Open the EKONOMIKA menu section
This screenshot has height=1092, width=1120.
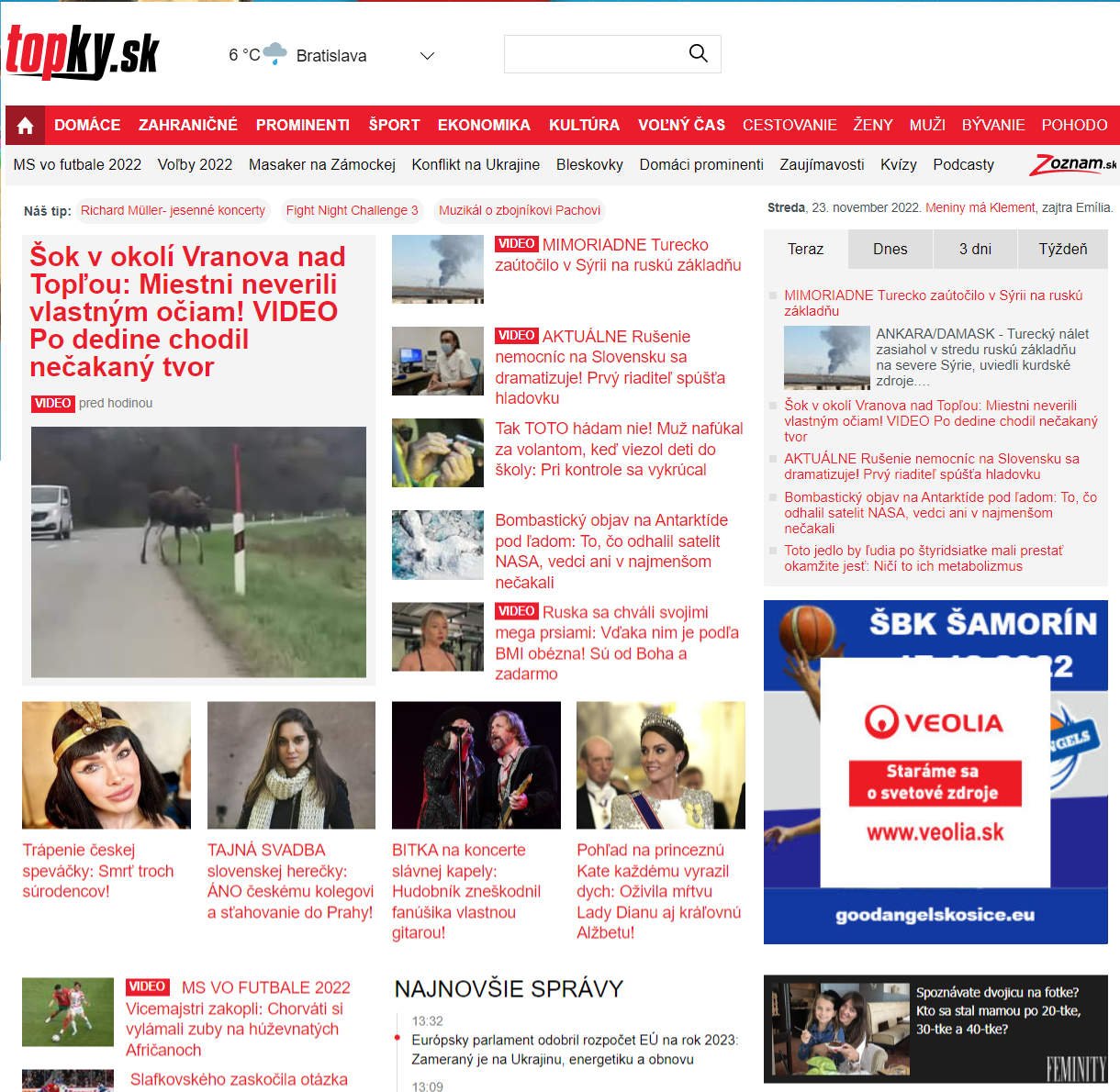click(484, 125)
